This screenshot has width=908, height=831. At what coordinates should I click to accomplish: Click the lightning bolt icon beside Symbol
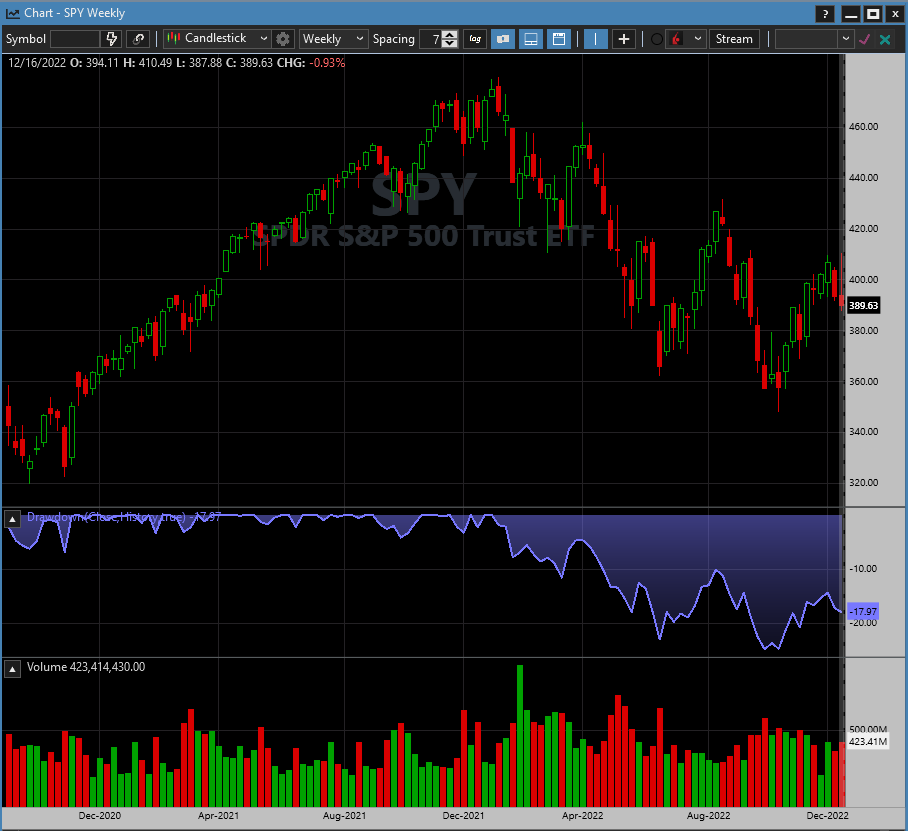111,39
